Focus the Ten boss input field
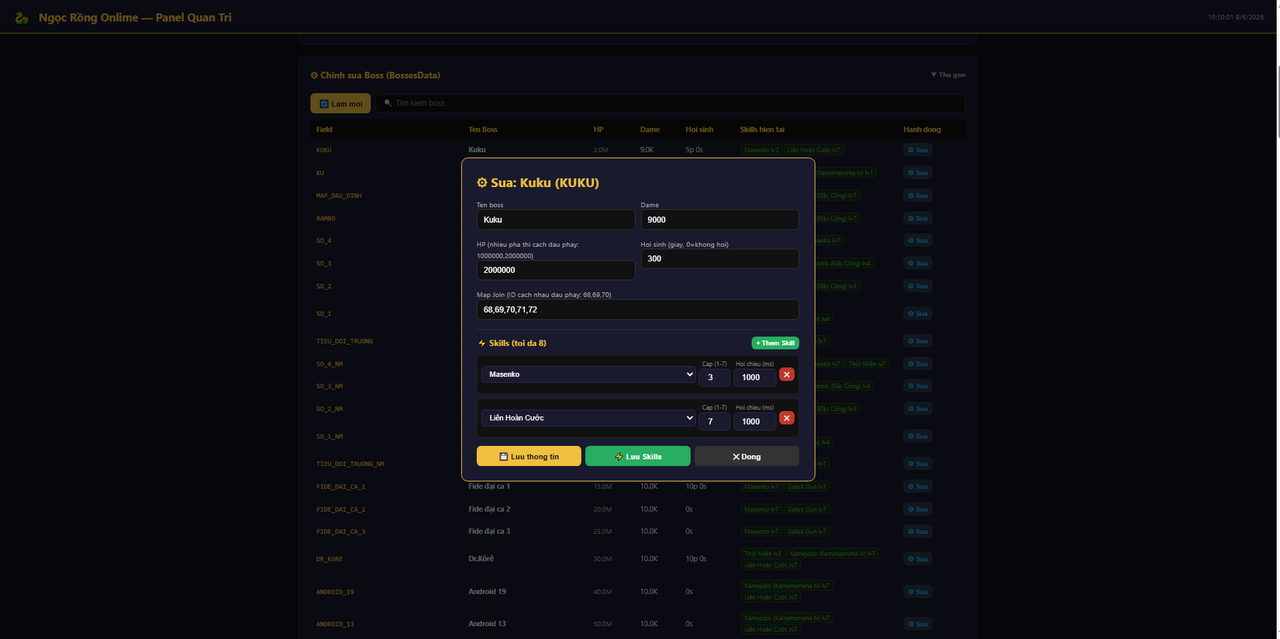Image resolution: width=1280 pixels, height=639 pixels. coord(556,219)
